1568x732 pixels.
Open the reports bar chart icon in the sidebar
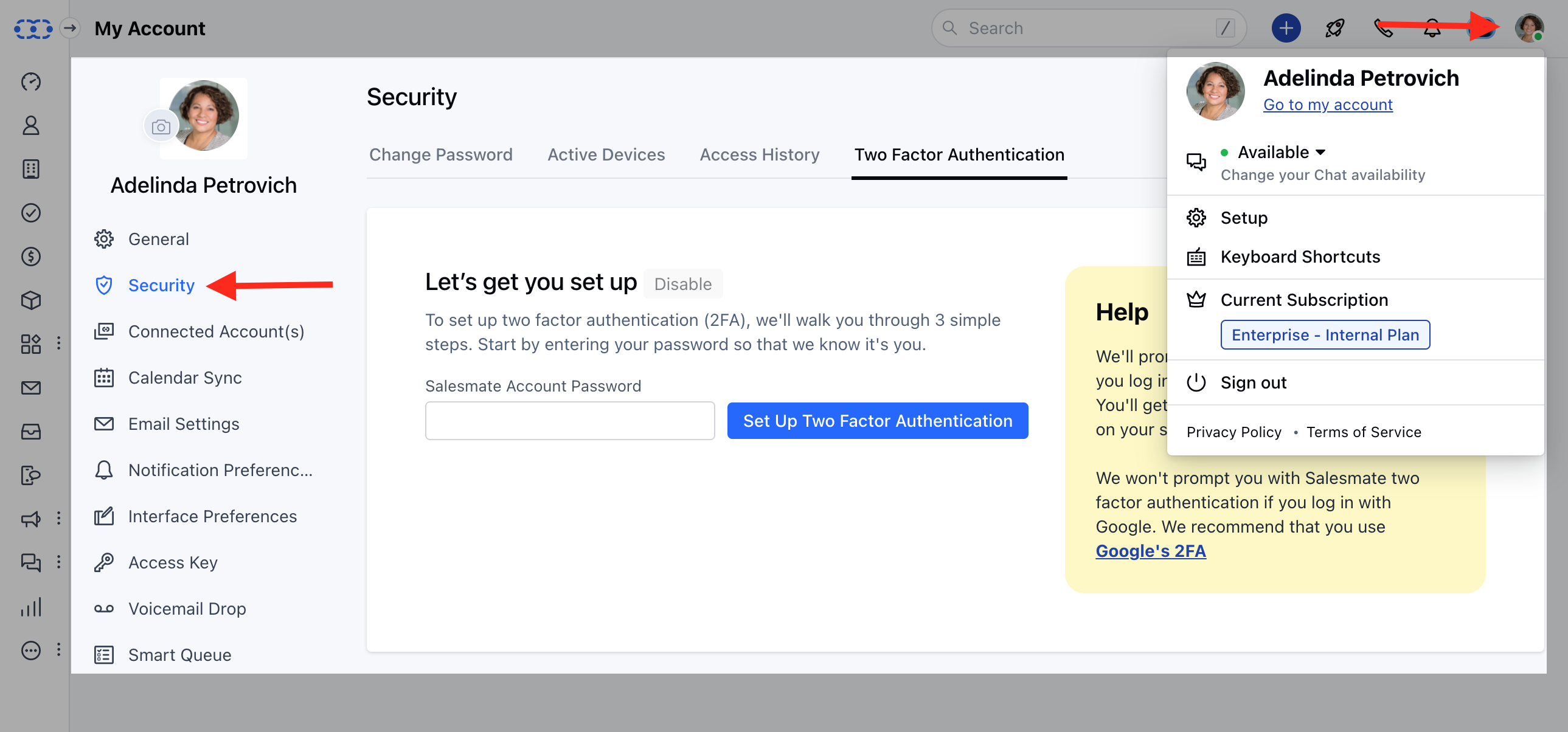(31, 607)
